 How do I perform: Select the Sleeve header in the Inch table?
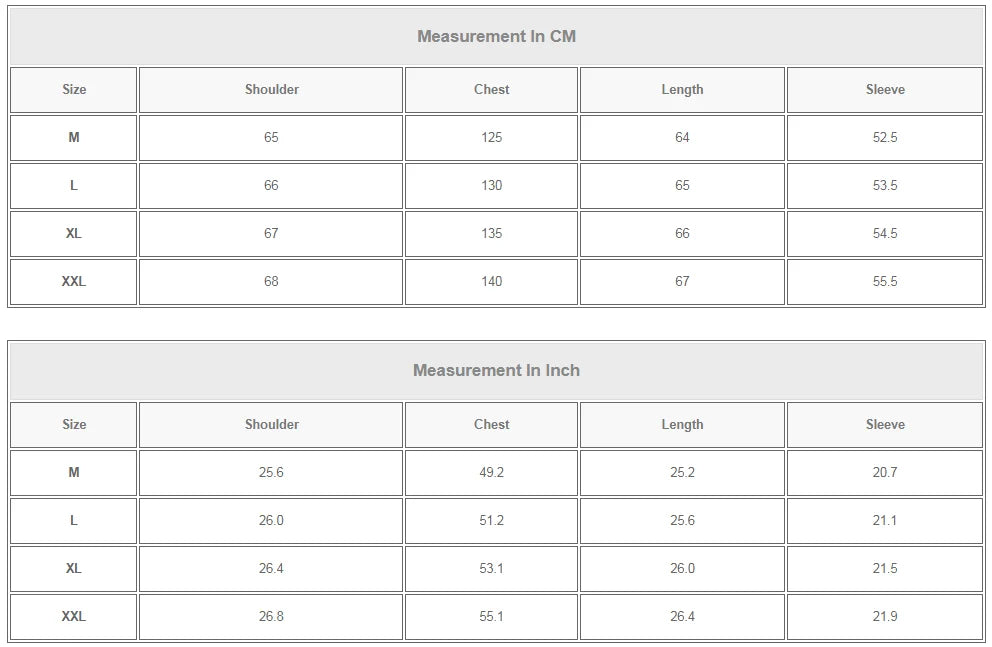coord(885,424)
